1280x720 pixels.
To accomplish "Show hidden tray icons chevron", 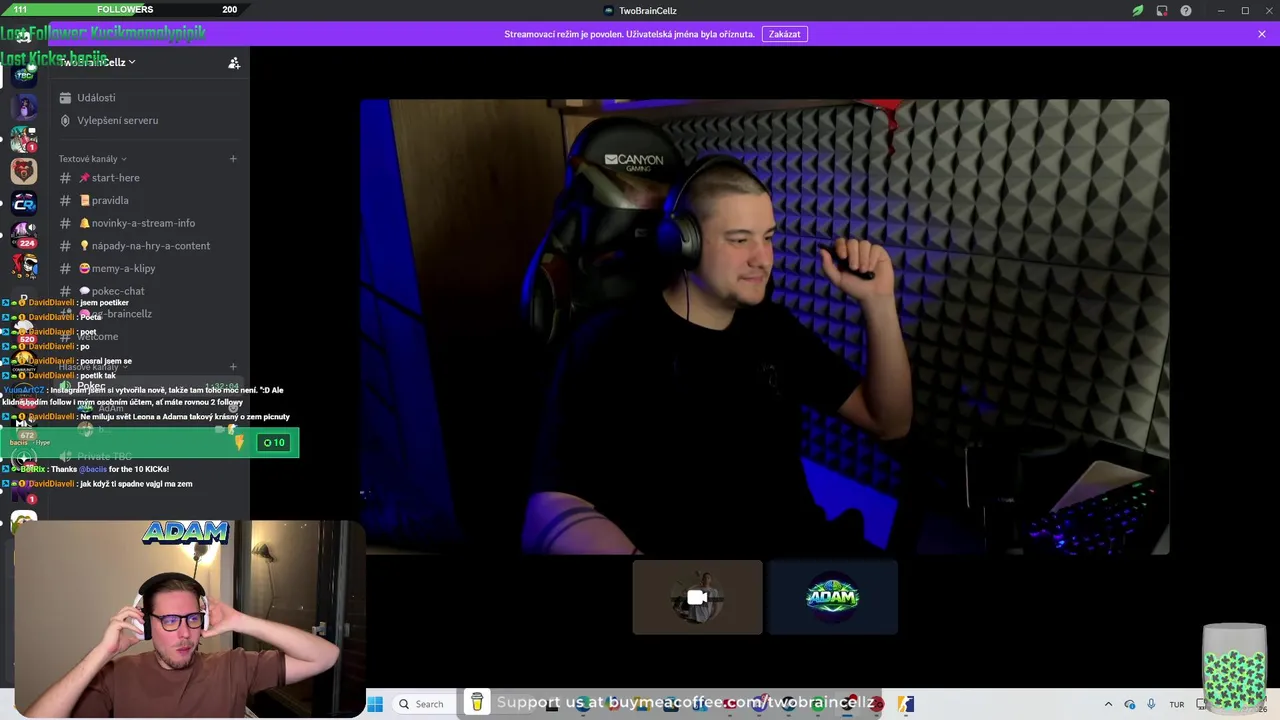I will (x=1108, y=704).
